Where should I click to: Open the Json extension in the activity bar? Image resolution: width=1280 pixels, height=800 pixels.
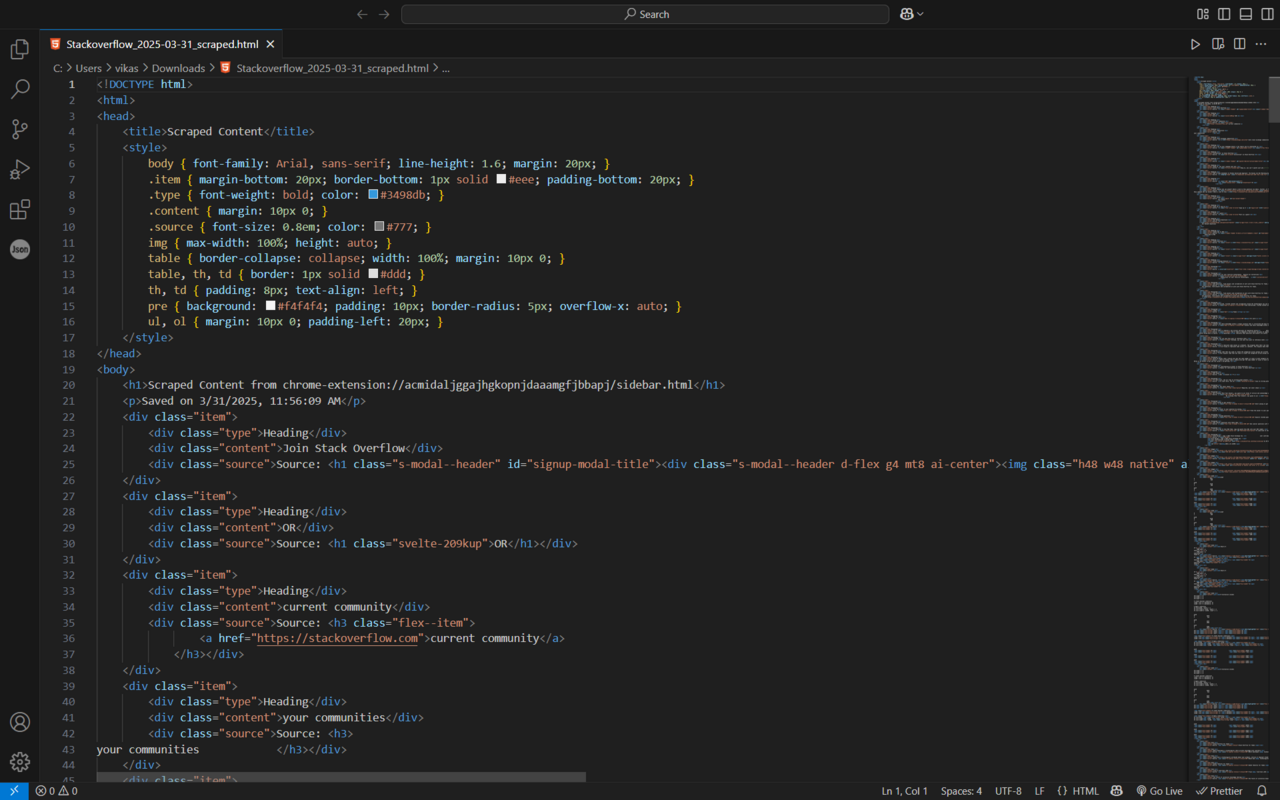(x=19, y=249)
